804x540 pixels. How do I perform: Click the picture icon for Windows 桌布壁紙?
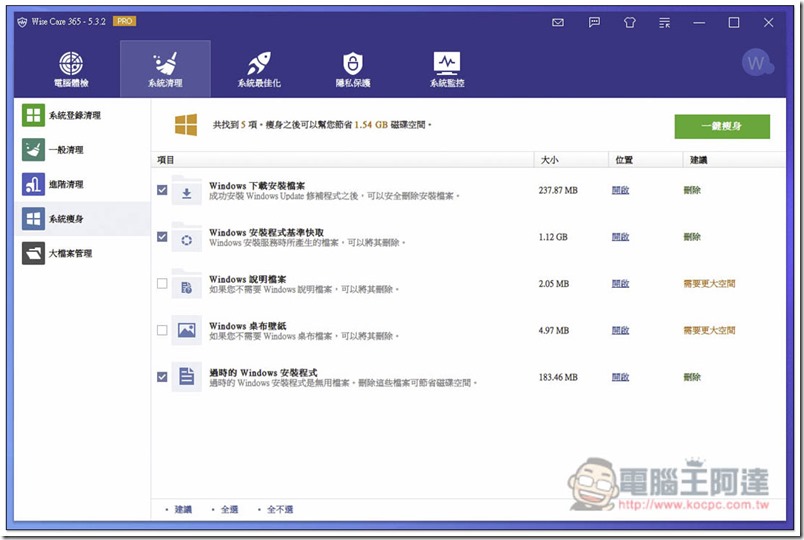click(x=187, y=330)
